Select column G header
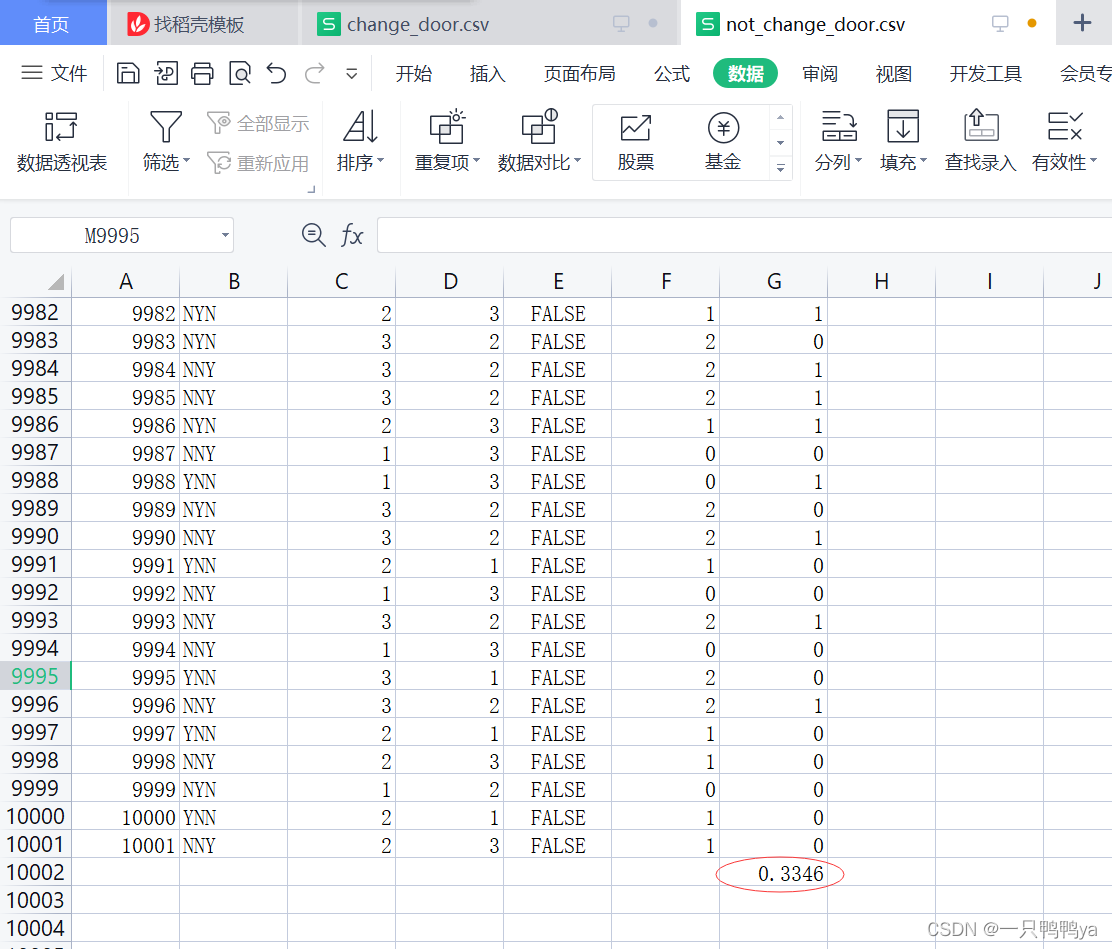This screenshot has height=949, width=1112. point(774,282)
